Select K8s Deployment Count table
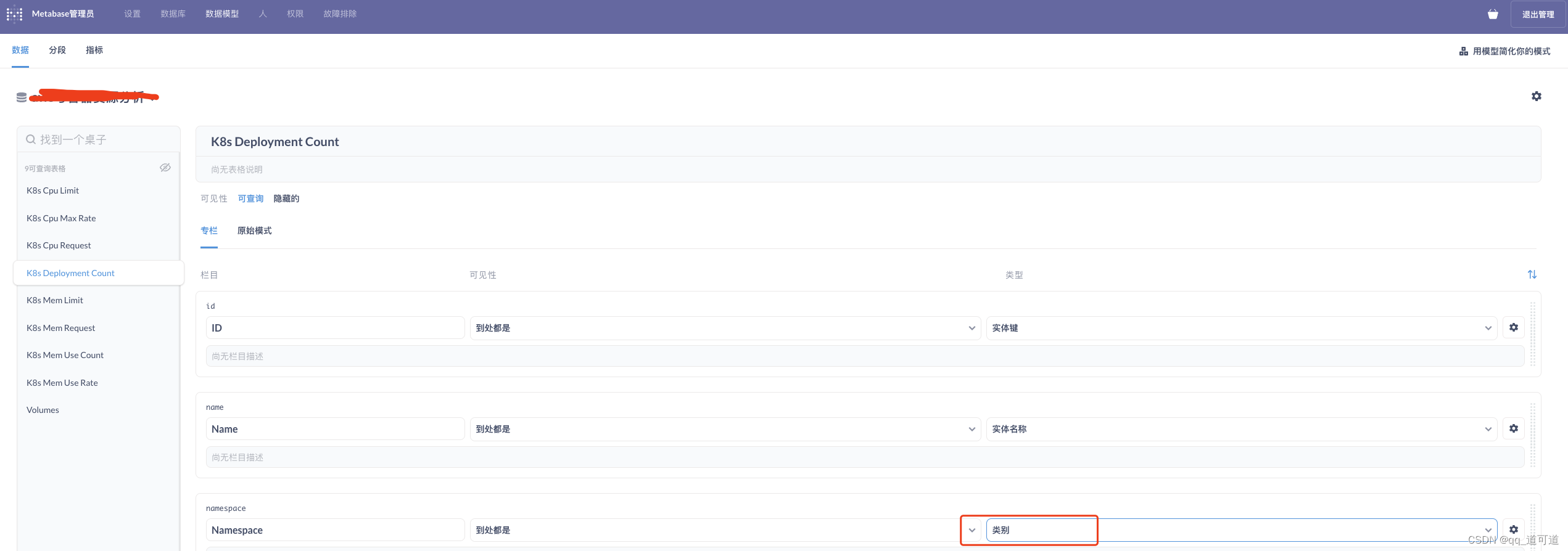Viewport: 1568px width, 551px height. (x=99, y=273)
